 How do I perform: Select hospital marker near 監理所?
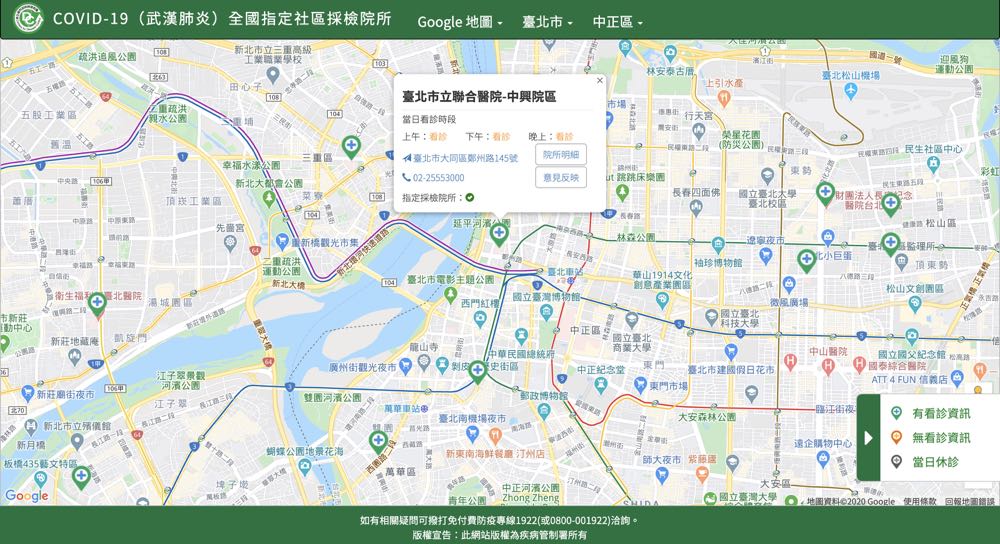coord(890,244)
